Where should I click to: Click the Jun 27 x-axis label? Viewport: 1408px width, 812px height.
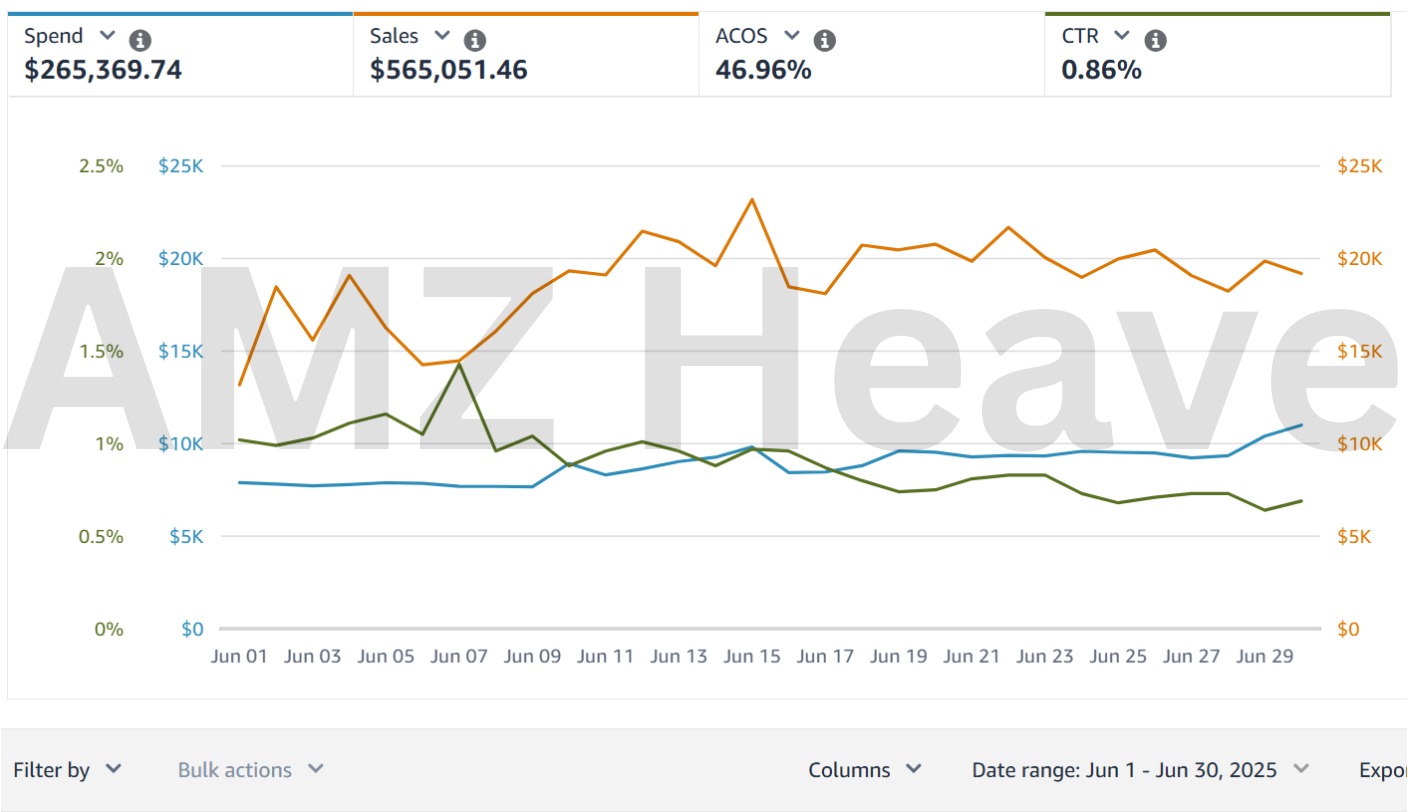point(1191,657)
